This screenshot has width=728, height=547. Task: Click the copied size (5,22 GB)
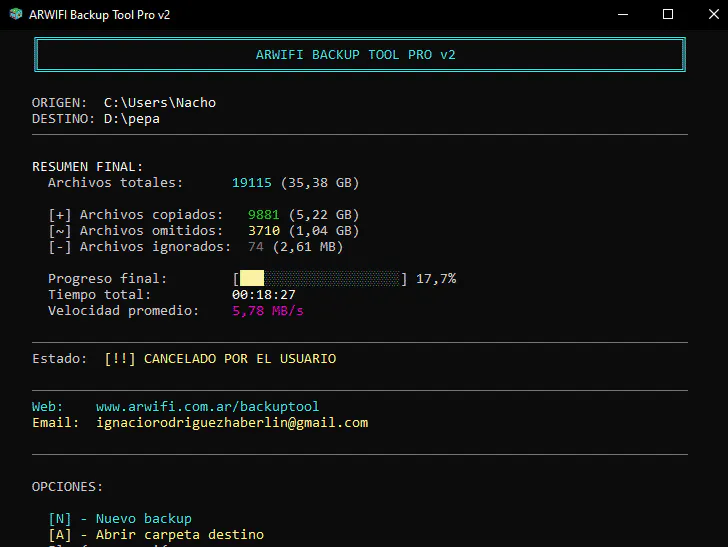(324, 215)
